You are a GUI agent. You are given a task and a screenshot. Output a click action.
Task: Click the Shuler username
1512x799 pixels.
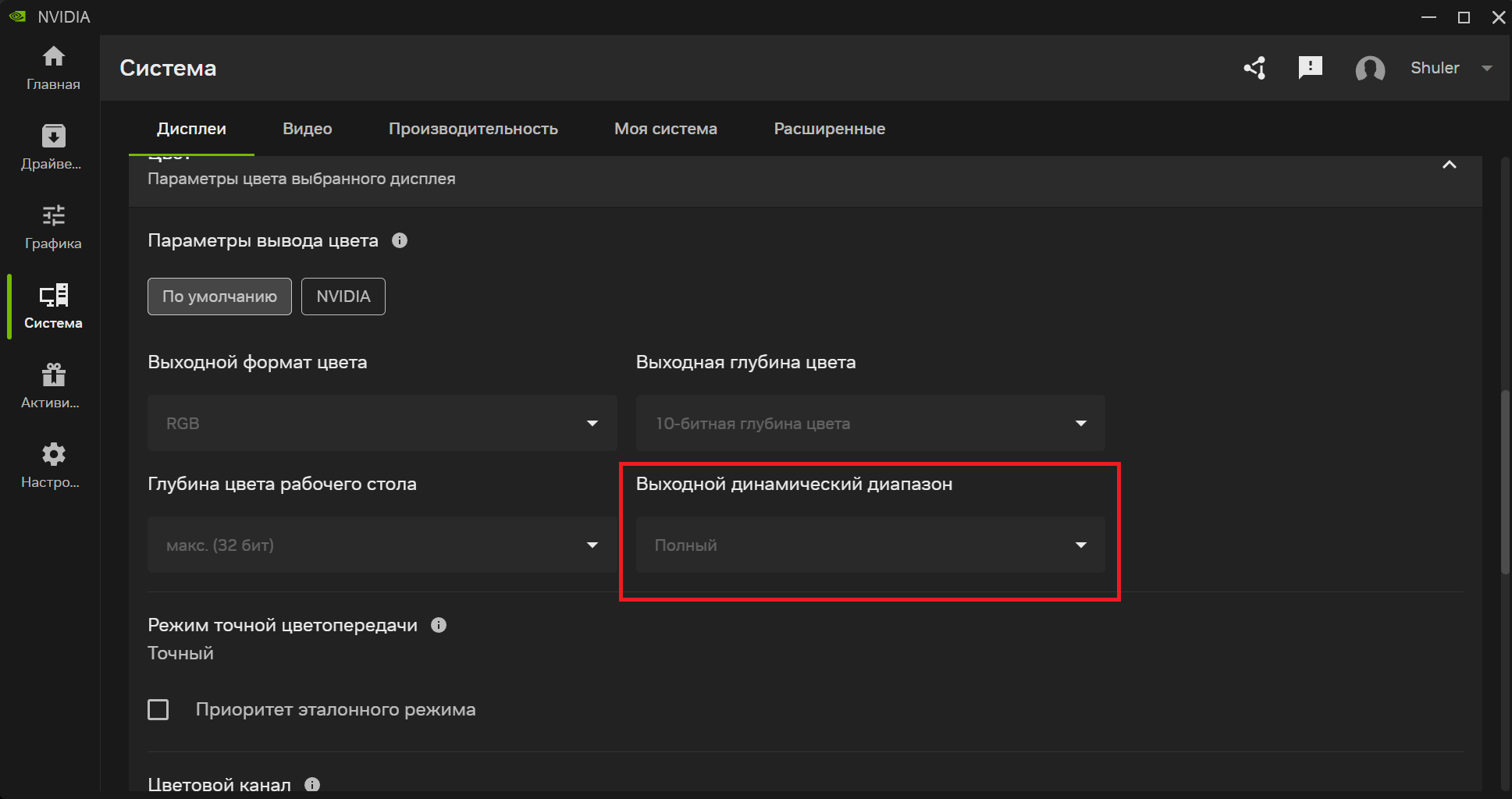[x=1435, y=68]
